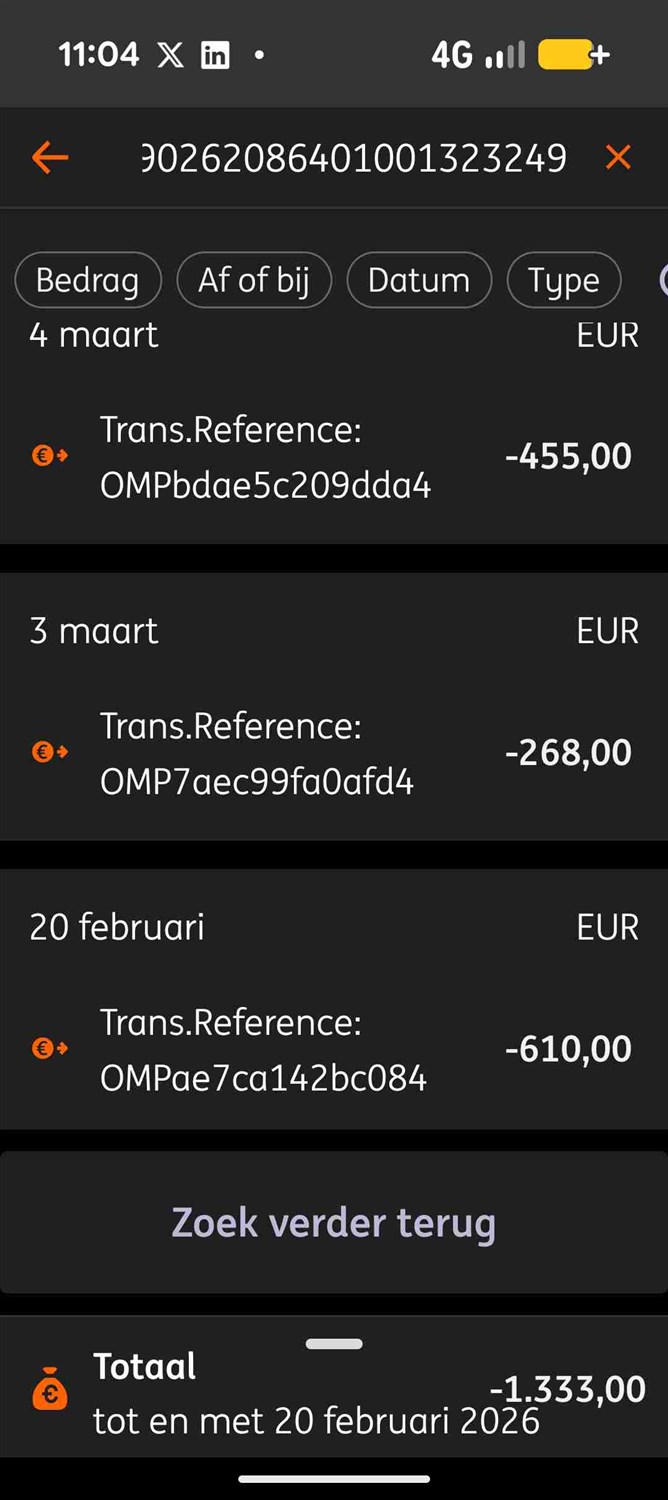Tap the search field with account number
This screenshot has height=1500, width=668.
355,158
